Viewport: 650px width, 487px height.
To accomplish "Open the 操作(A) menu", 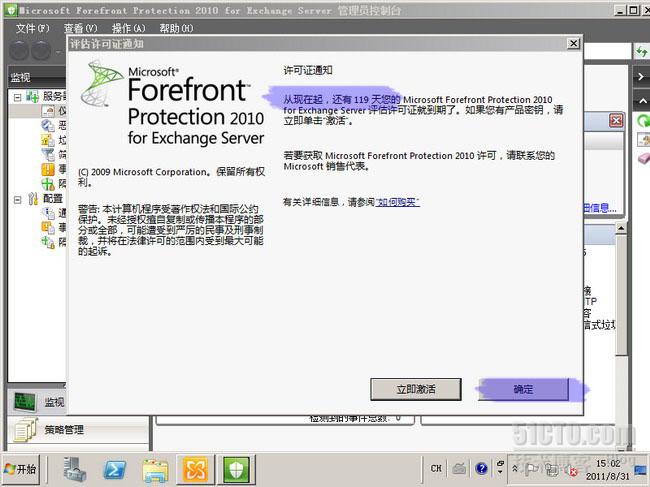I will (x=129, y=28).
